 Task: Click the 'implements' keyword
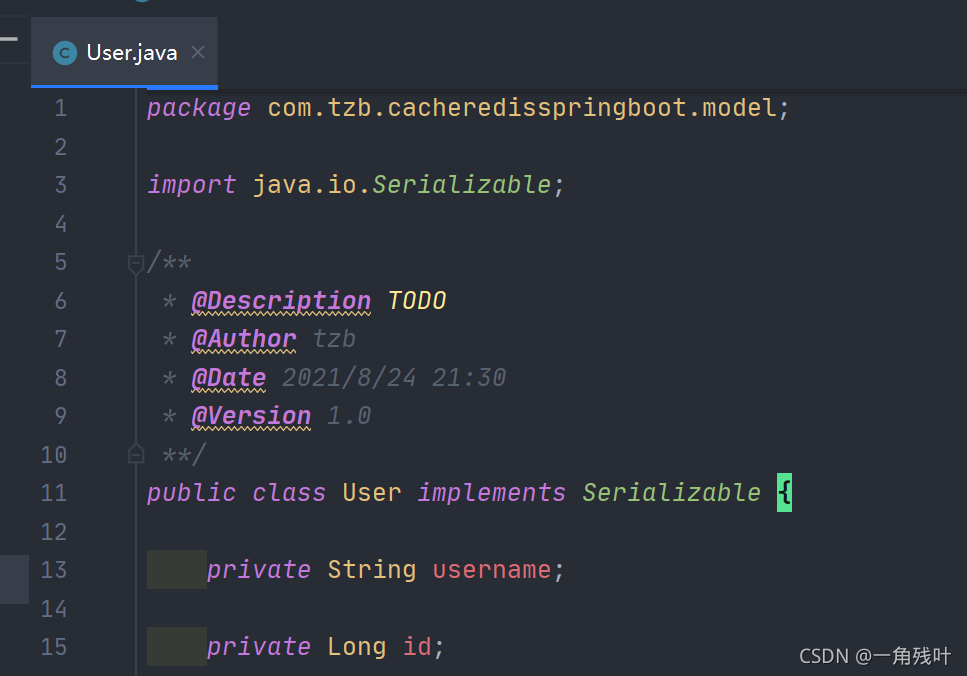[492, 493]
